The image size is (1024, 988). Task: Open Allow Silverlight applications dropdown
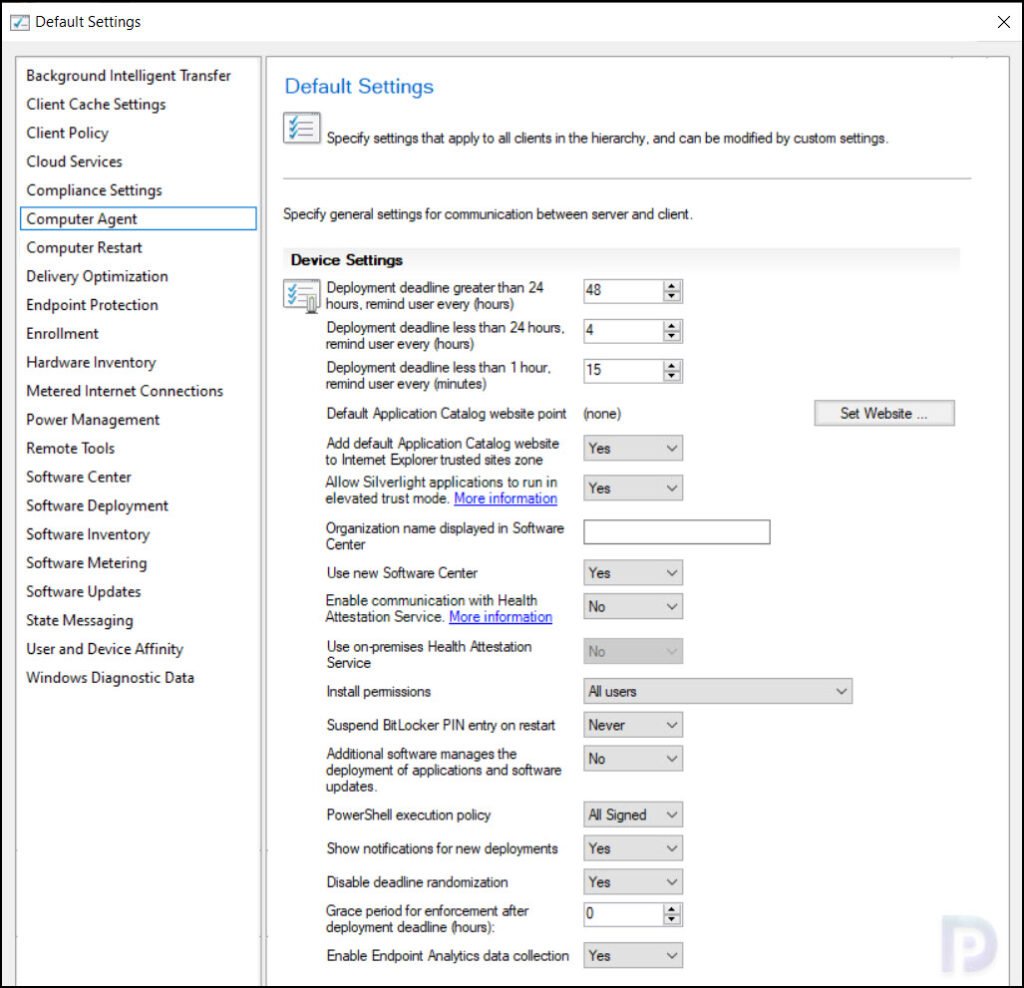pos(633,488)
